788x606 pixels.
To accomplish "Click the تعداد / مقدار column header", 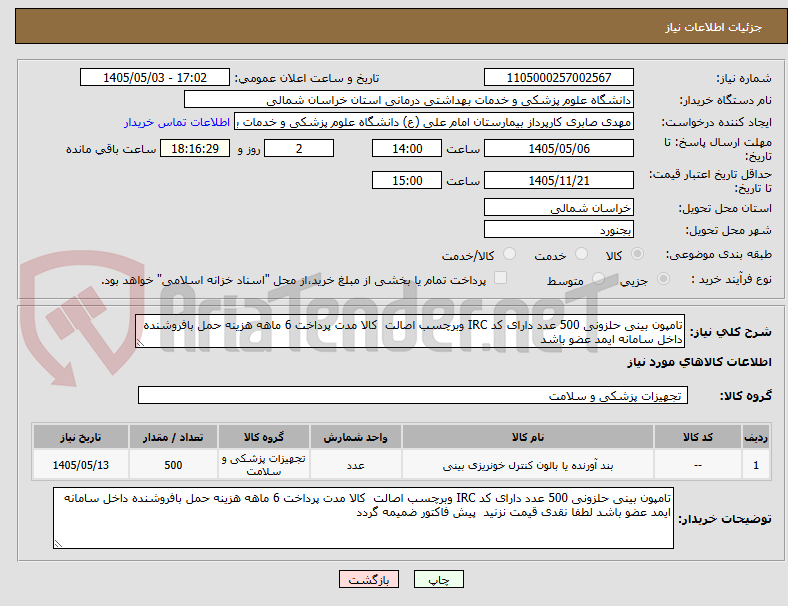I will point(173,437).
